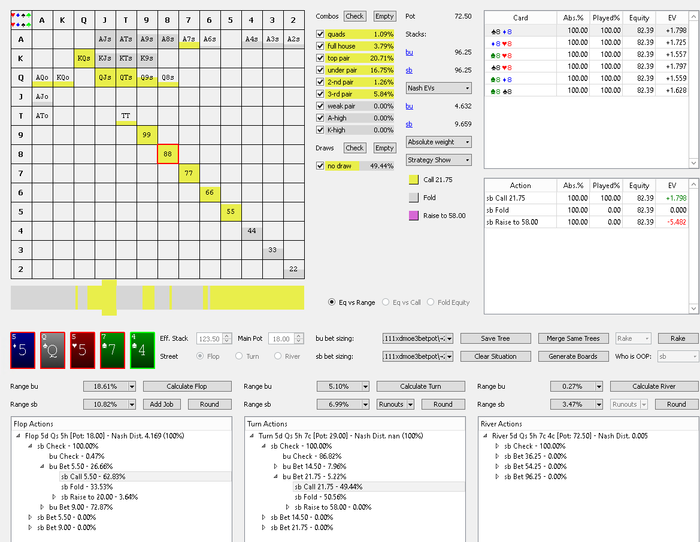
Task: Expand the bu Bet 14.50 turn node
Action: pyautogui.click(x=275, y=466)
